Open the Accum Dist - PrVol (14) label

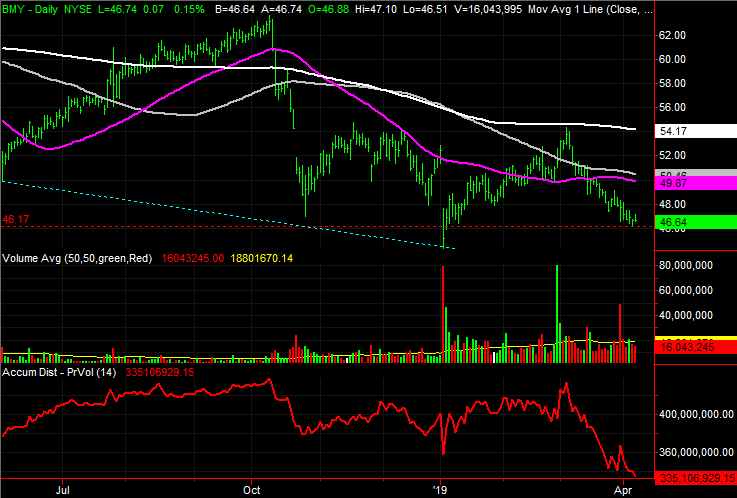(x=59, y=372)
